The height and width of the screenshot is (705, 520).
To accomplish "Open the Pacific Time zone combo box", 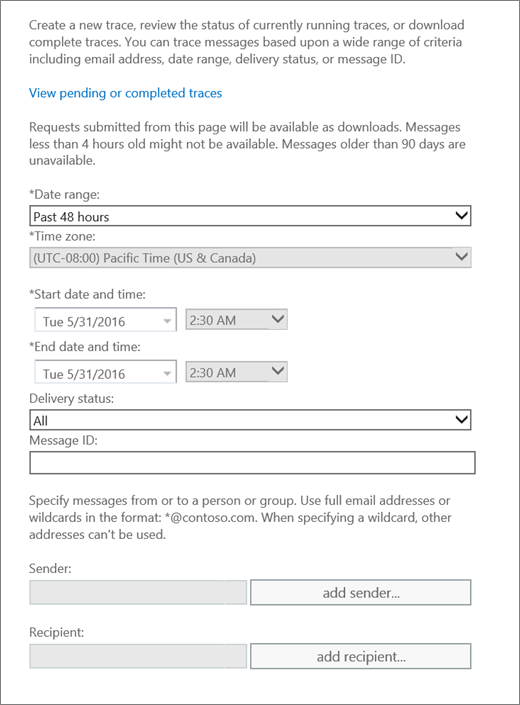I will pos(250,258).
